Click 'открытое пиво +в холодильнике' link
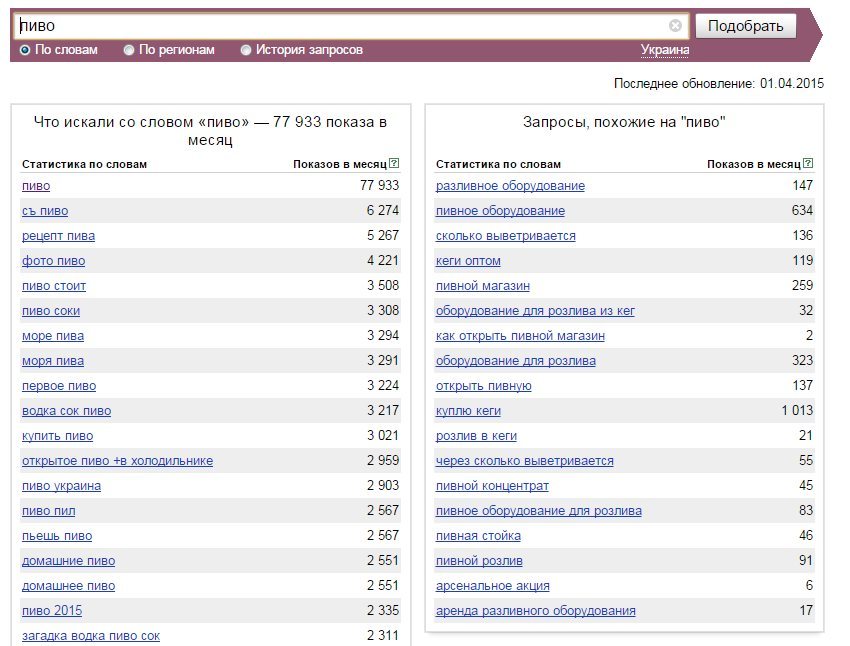850x646 pixels. coord(117,461)
